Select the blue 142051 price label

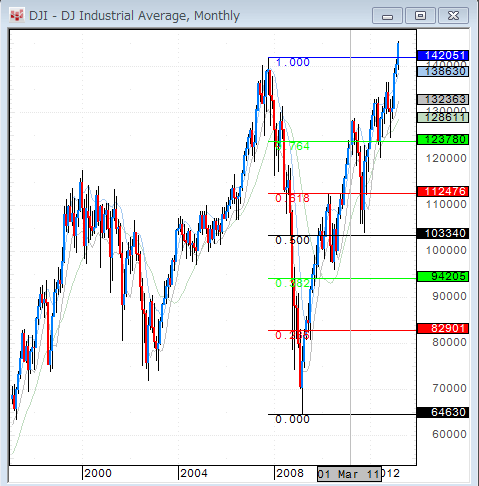[443, 55]
